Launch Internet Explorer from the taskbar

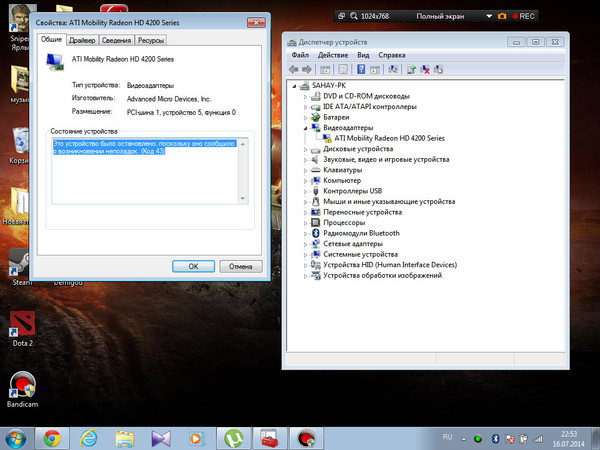(88, 438)
